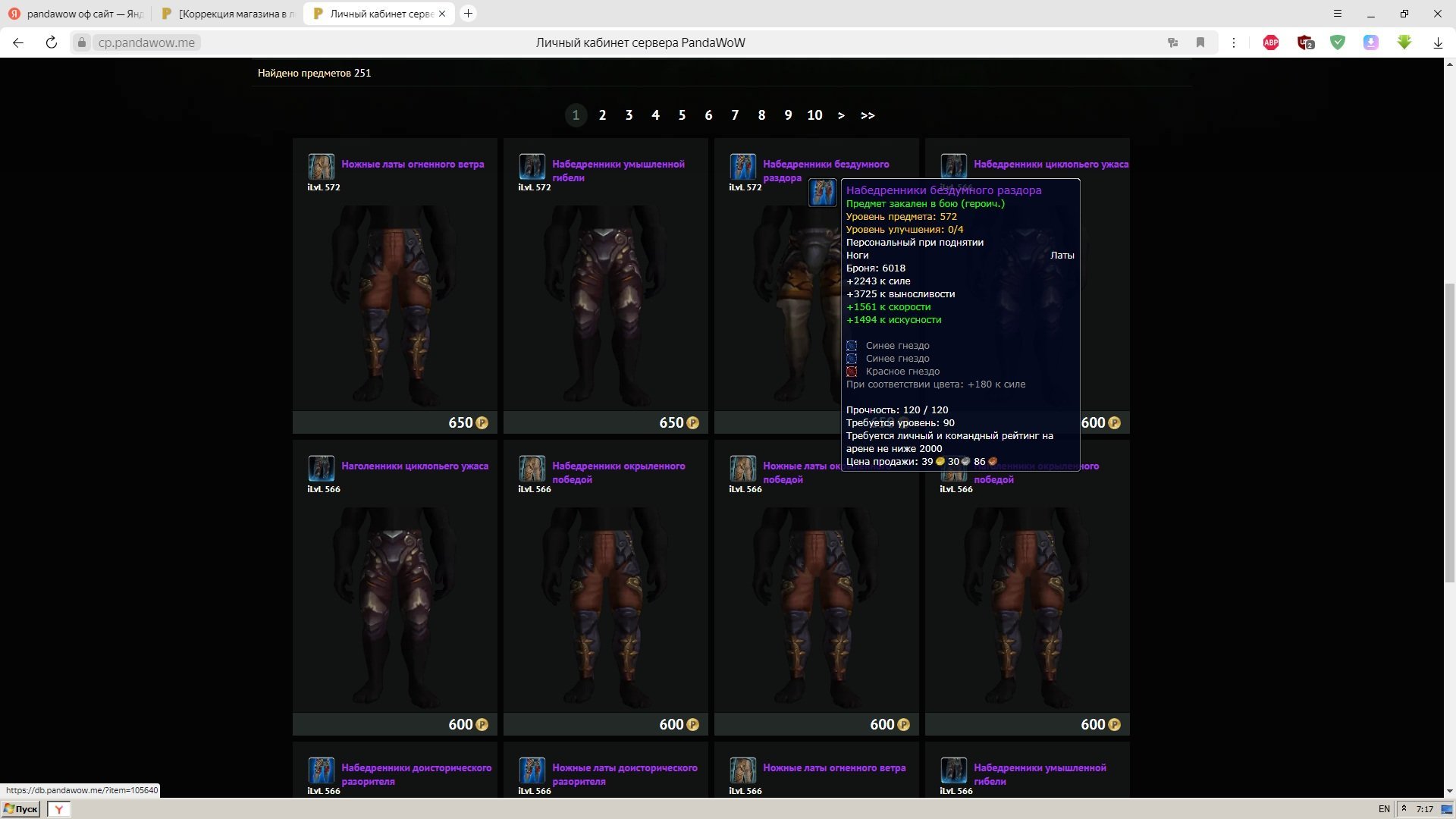The width and height of the screenshot is (1456, 819).
Task: Go to page 5 of results
Action: [x=682, y=115]
